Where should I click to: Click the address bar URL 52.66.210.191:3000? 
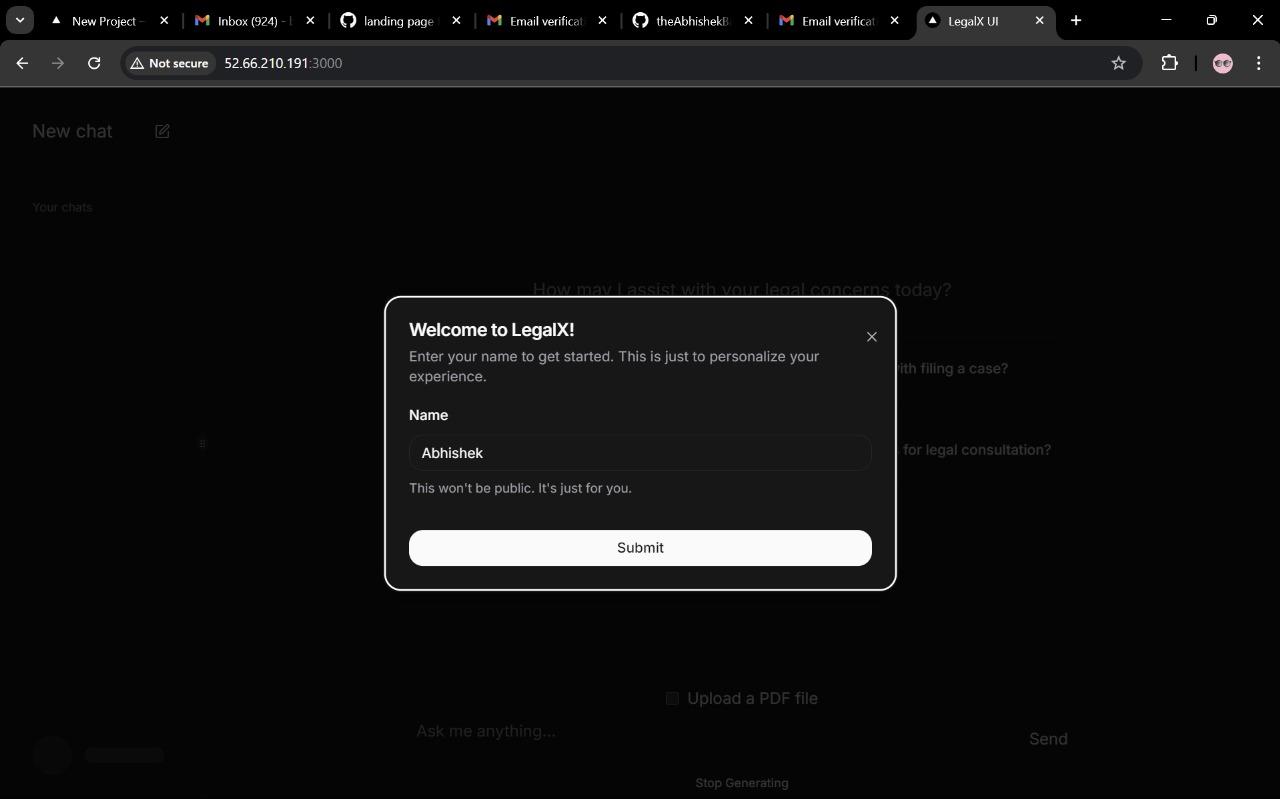(x=283, y=63)
